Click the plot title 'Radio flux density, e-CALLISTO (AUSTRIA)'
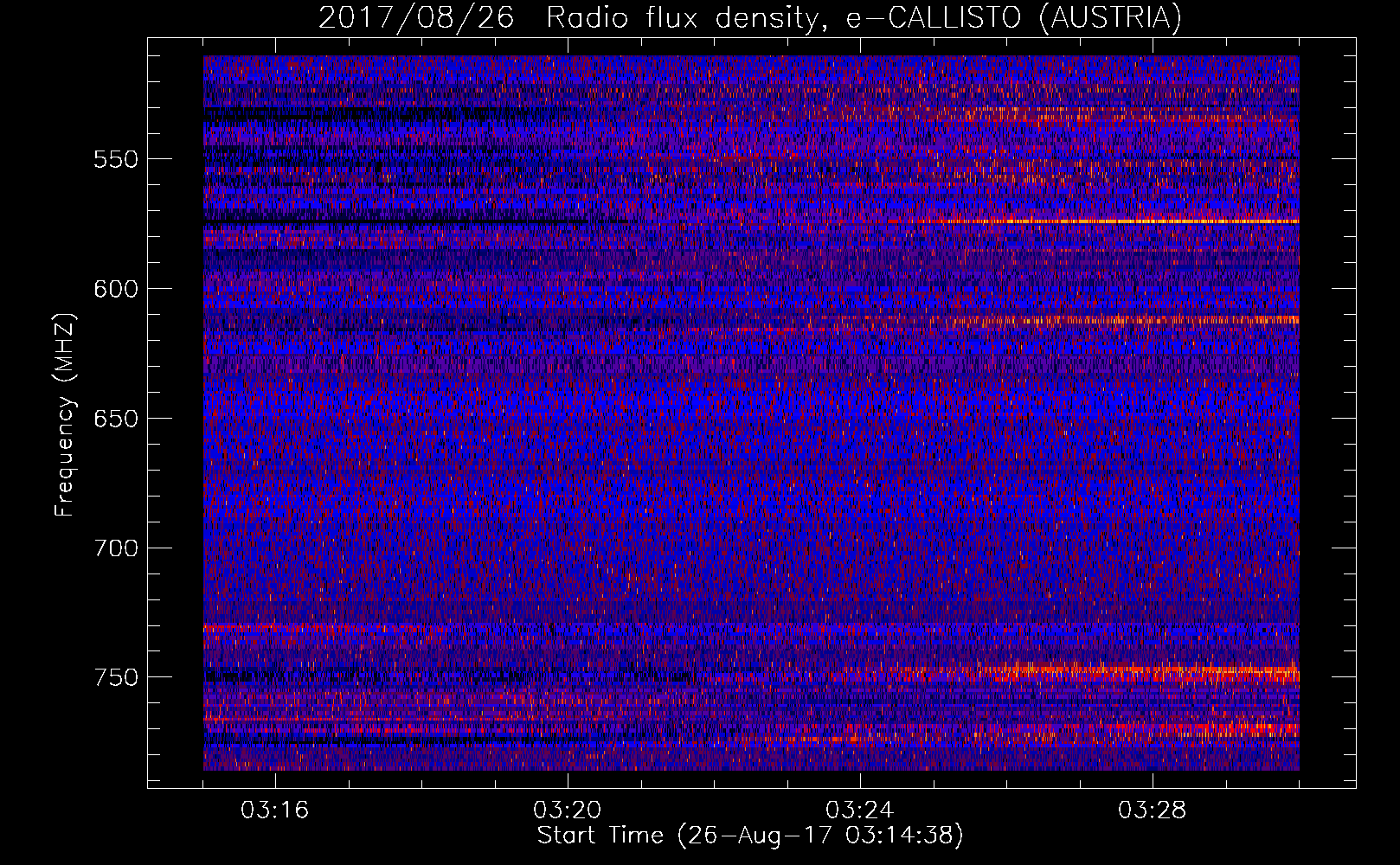 pyautogui.click(x=864, y=17)
